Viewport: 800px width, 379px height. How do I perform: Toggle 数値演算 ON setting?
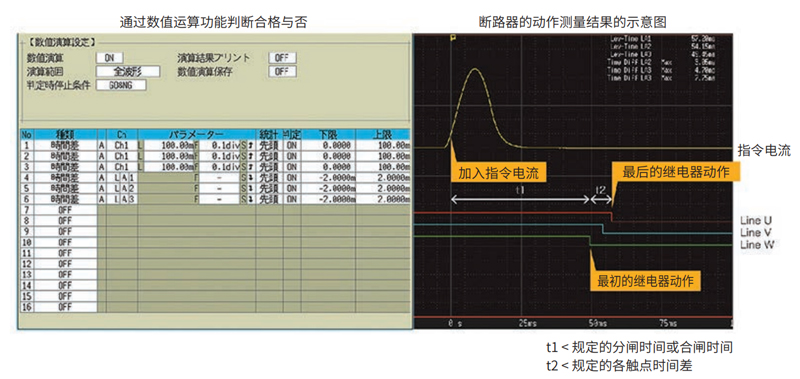point(110,58)
